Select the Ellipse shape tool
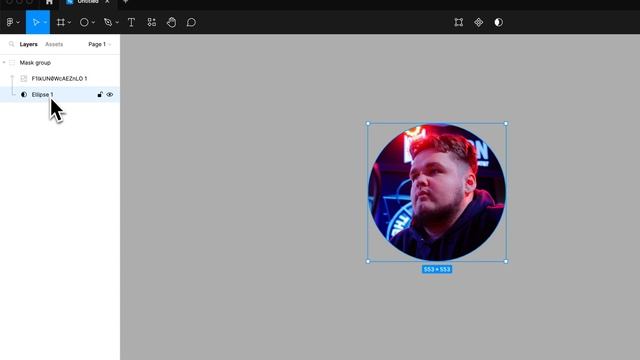 pyautogui.click(x=84, y=22)
